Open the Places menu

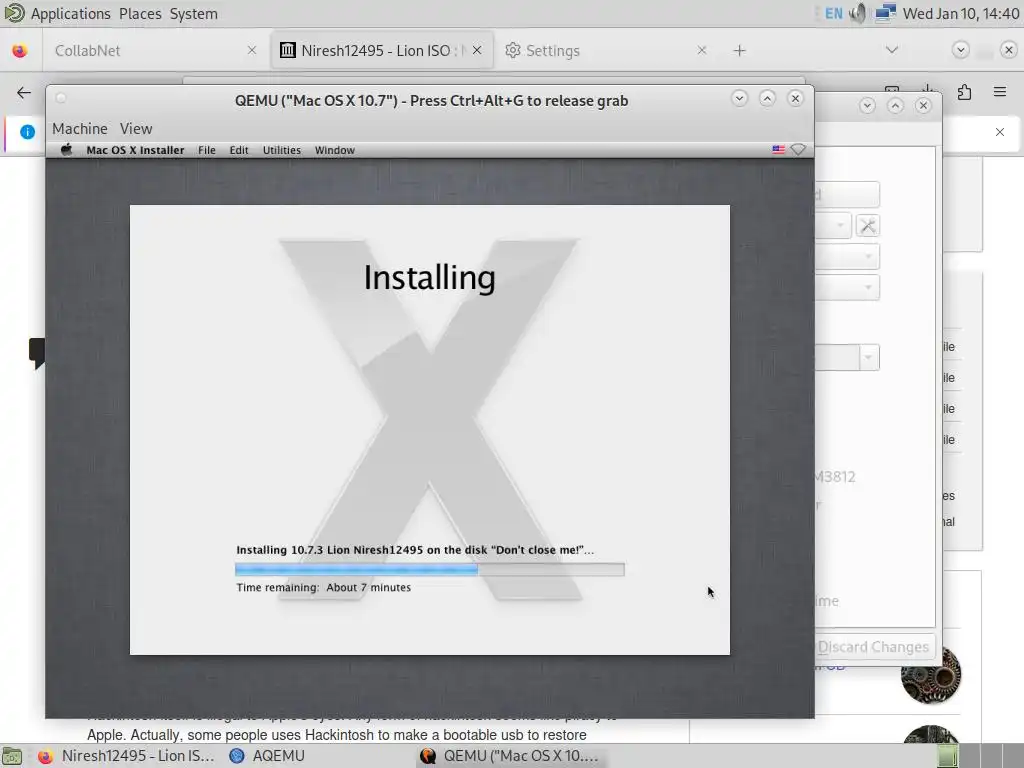(x=140, y=14)
